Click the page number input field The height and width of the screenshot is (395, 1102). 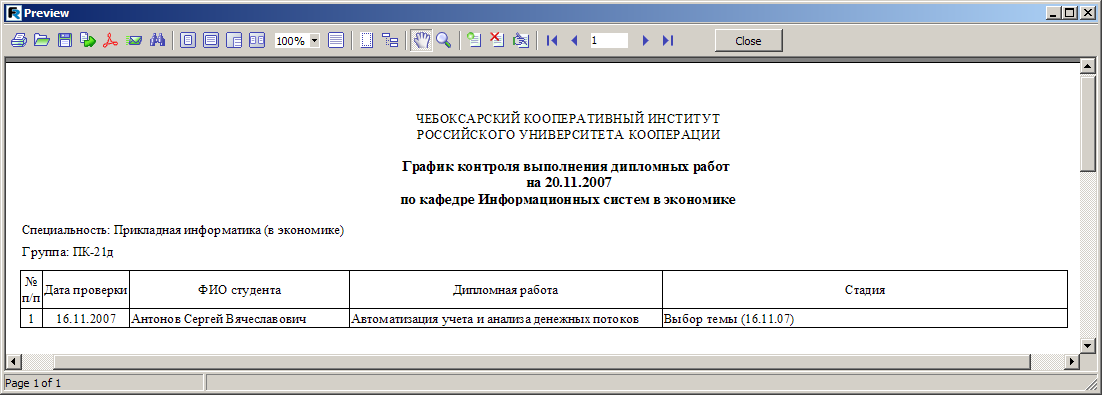609,41
